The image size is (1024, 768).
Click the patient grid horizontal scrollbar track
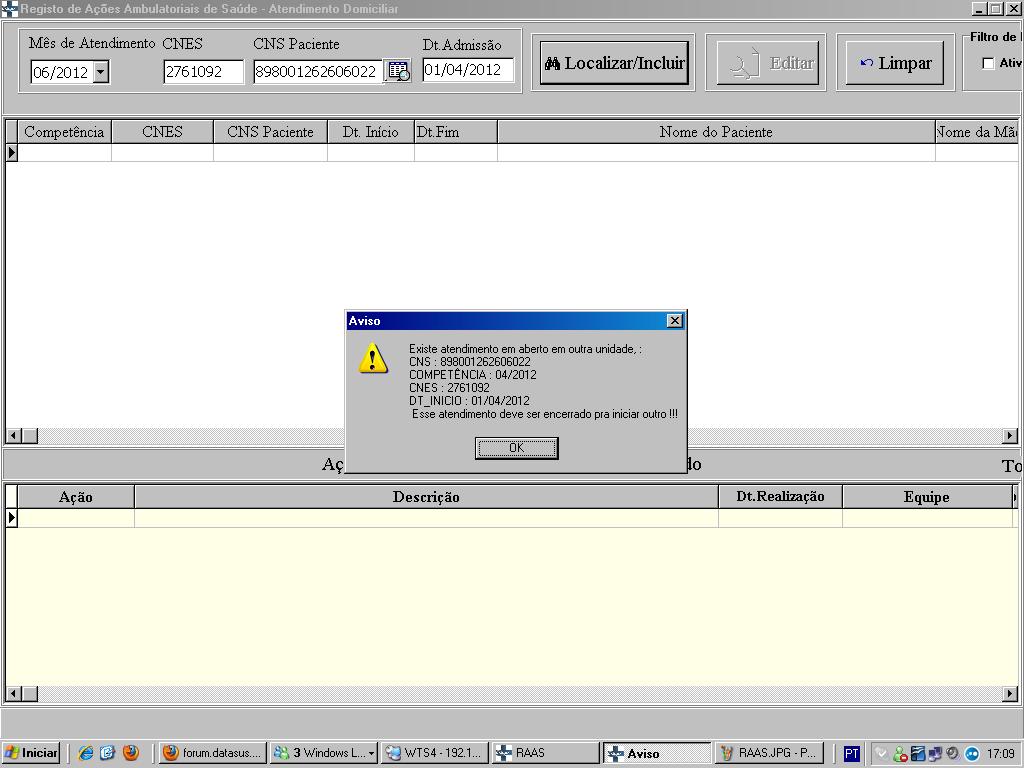[500, 436]
